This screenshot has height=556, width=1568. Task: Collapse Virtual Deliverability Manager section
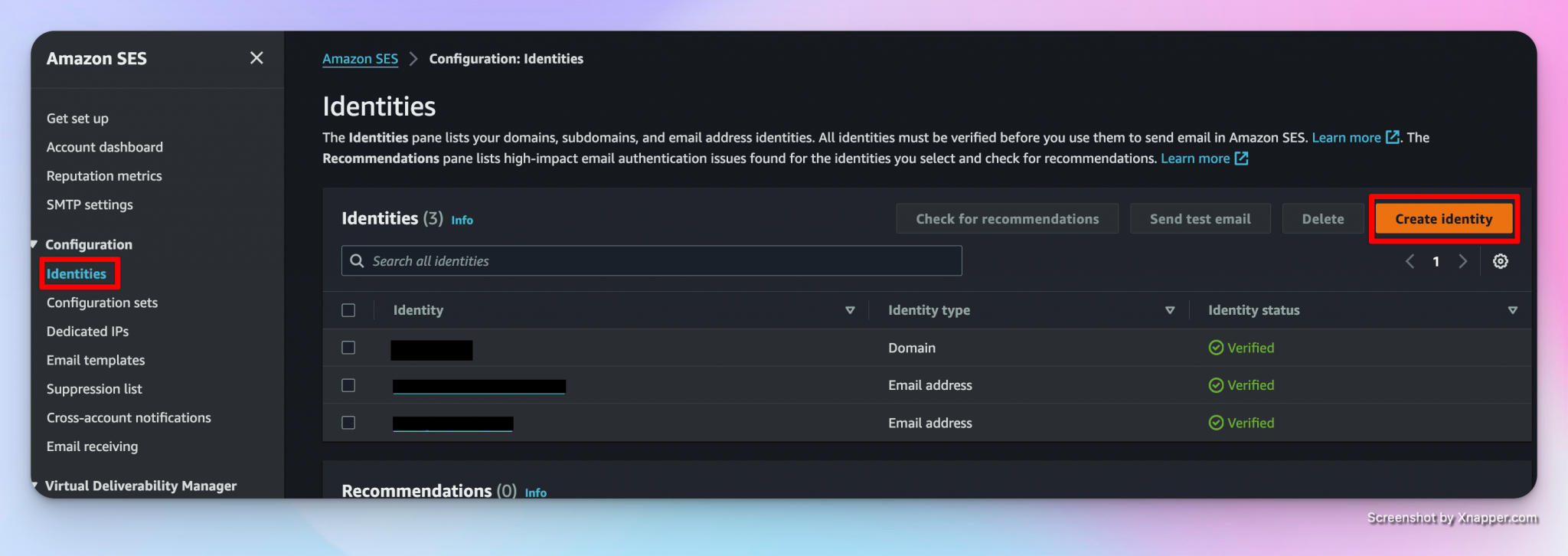[x=34, y=486]
